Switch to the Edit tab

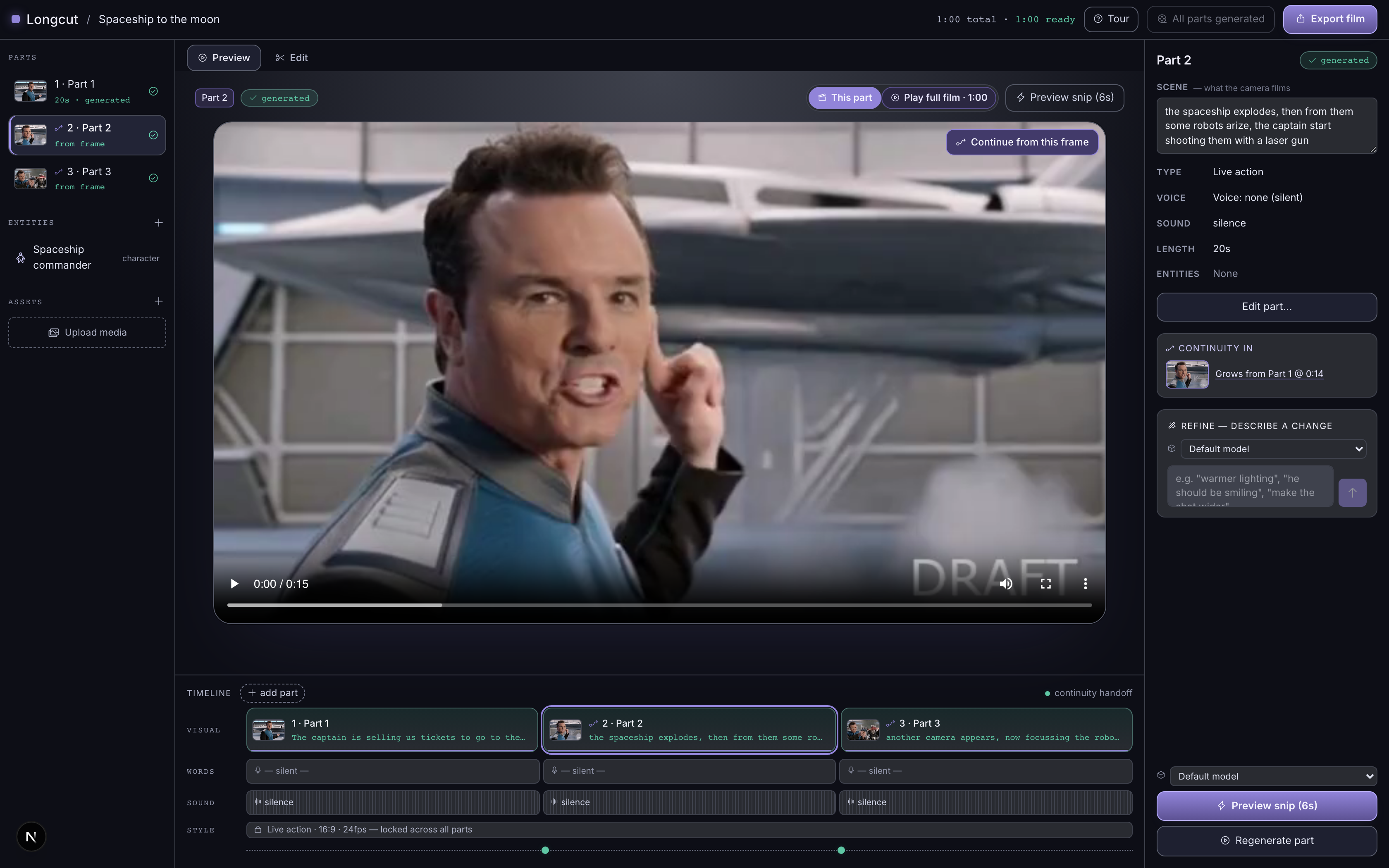point(291,58)
